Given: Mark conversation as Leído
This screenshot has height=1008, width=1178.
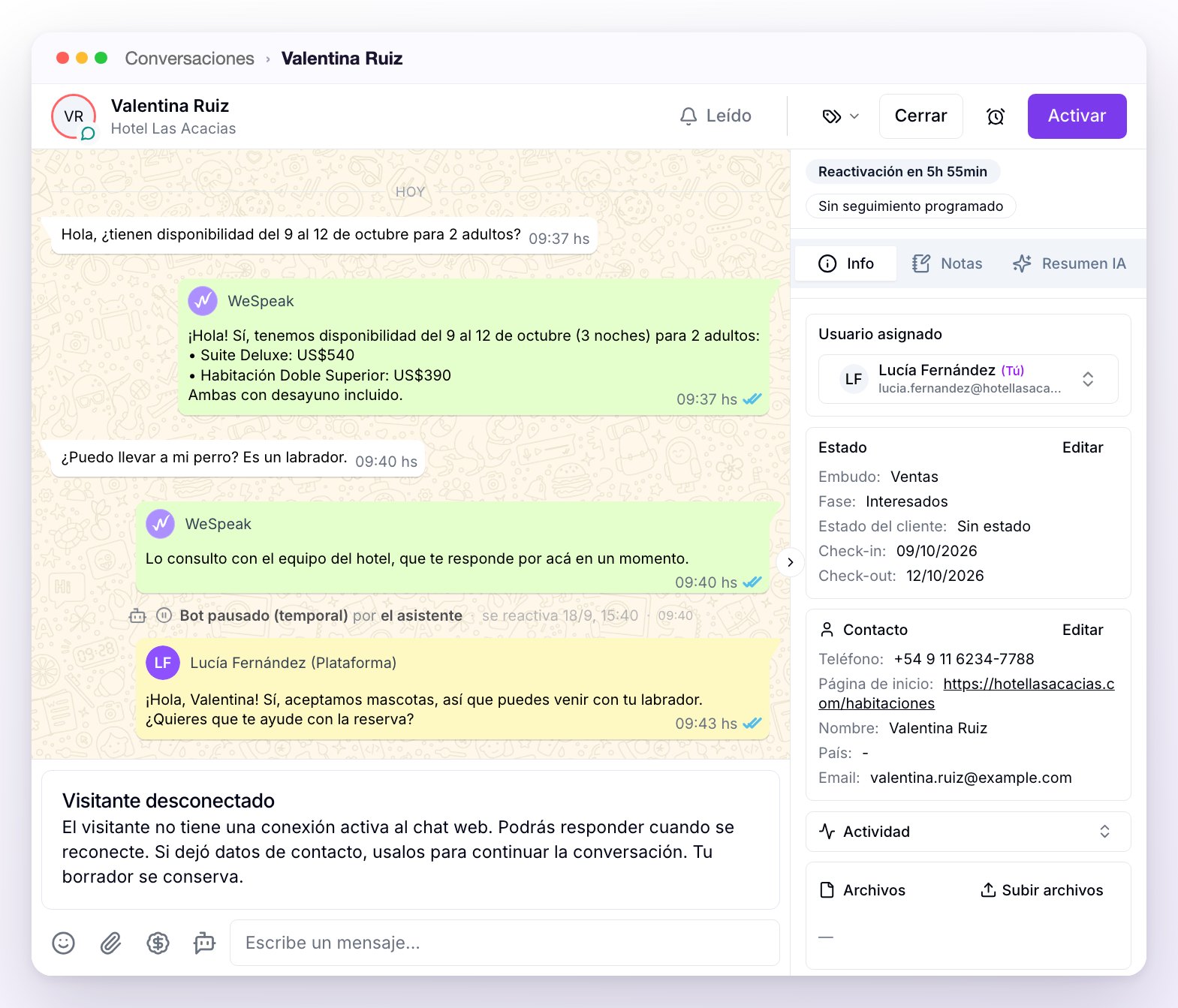Looking at the screenshot, I should pos(716,116).
